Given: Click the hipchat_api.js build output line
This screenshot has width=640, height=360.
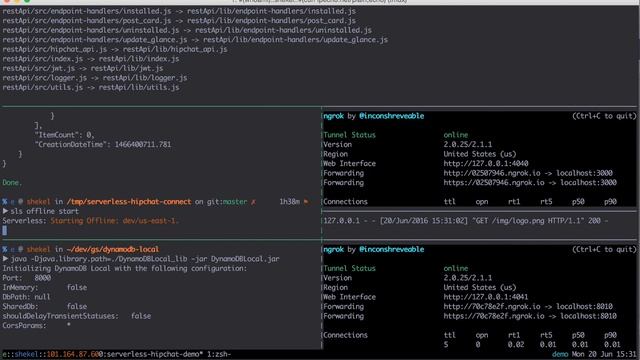Looking at the screenshot, I should [115, 49].
